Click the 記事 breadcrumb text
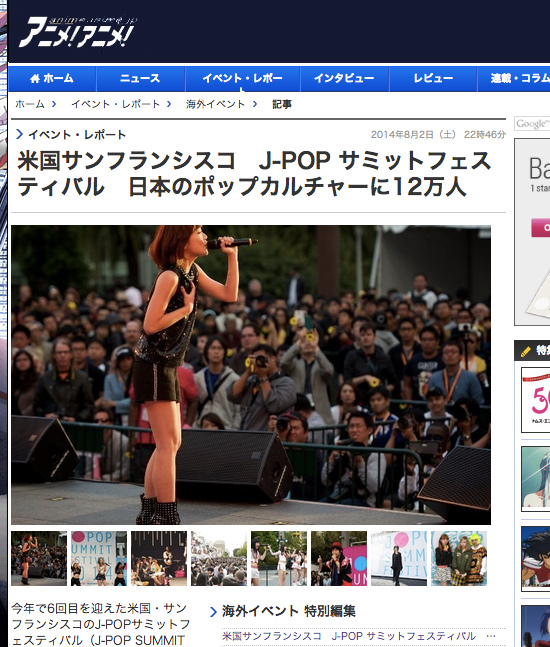This screenshot has width=550, height=647. pyautogui.click(x=282, y=104)
